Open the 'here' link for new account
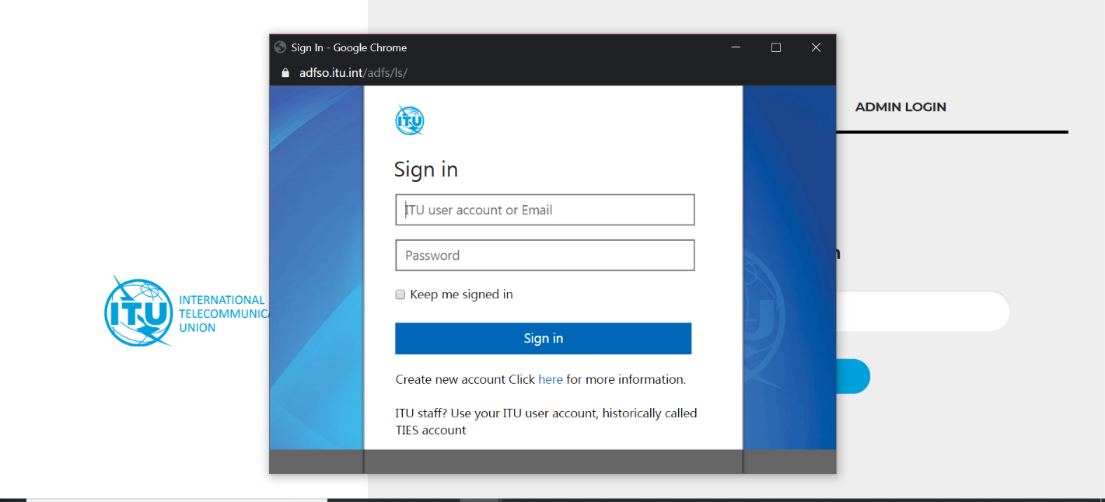The image size is (1105, 502). (550, 379)
